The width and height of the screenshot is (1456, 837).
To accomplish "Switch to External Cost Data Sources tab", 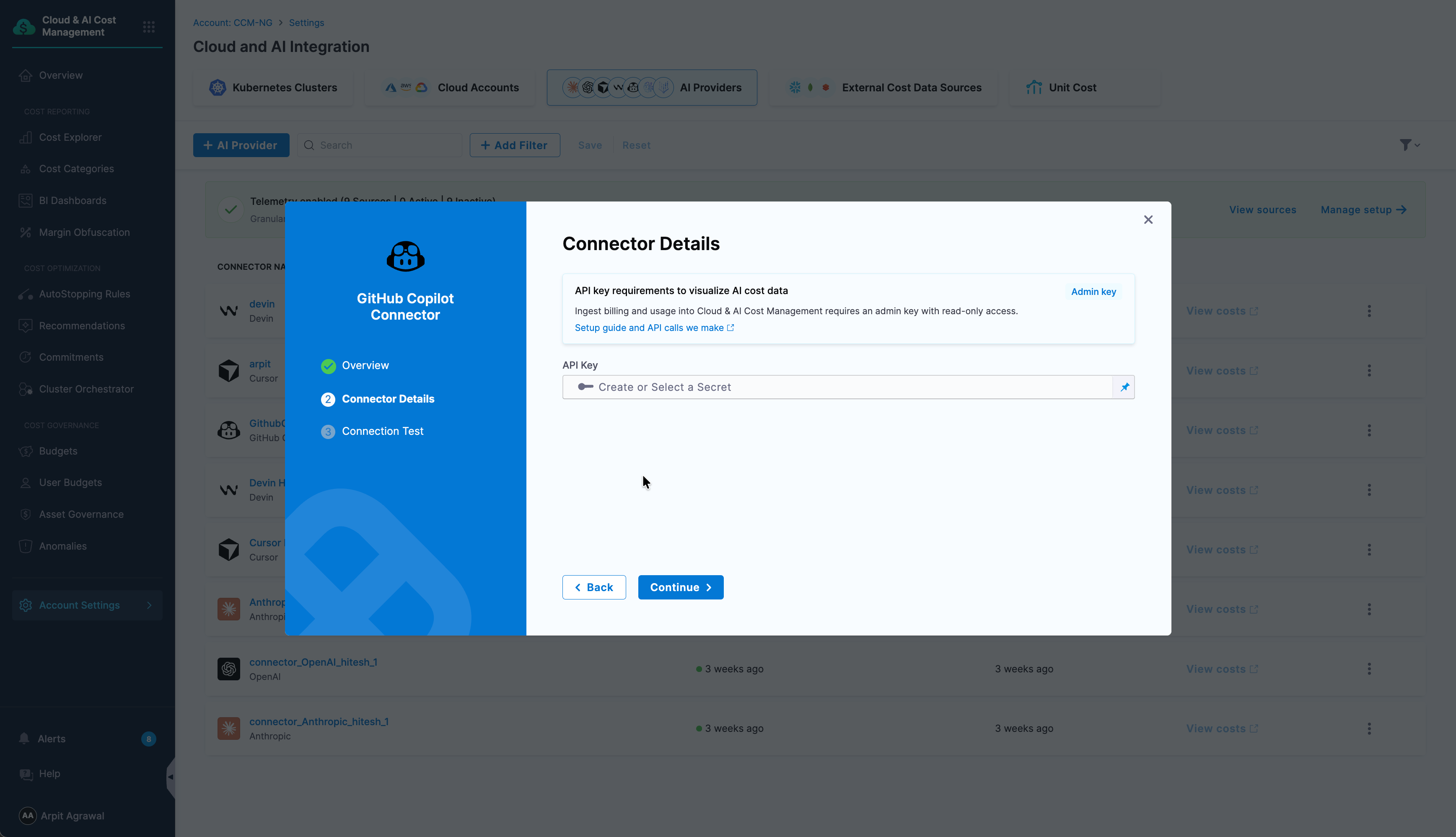I will [x=883, y=88].
